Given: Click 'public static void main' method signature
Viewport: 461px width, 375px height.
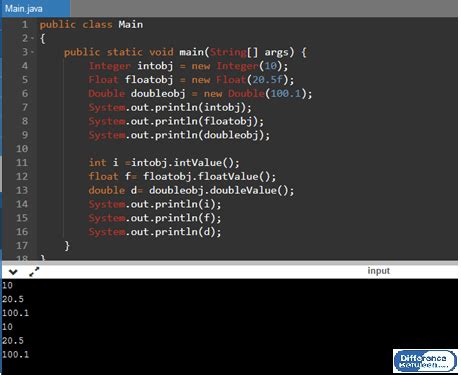Looking at the screenshot, I should click(x=185, y=52).
